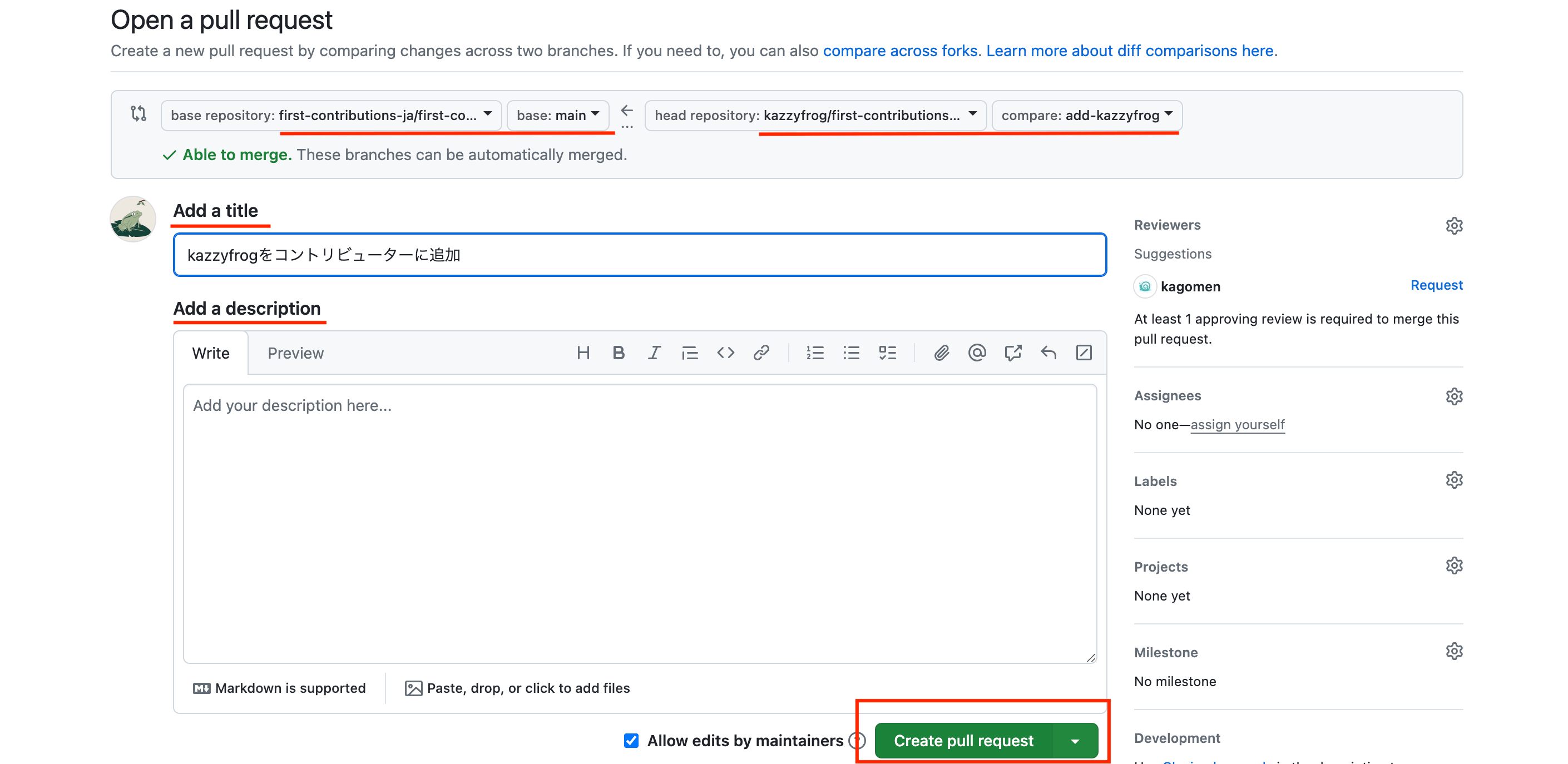Apply italic formatting in toolbar
Image resolution: width=1568 pixels, height=764 pixels.
pyautogui.click(x=654, y=353)
